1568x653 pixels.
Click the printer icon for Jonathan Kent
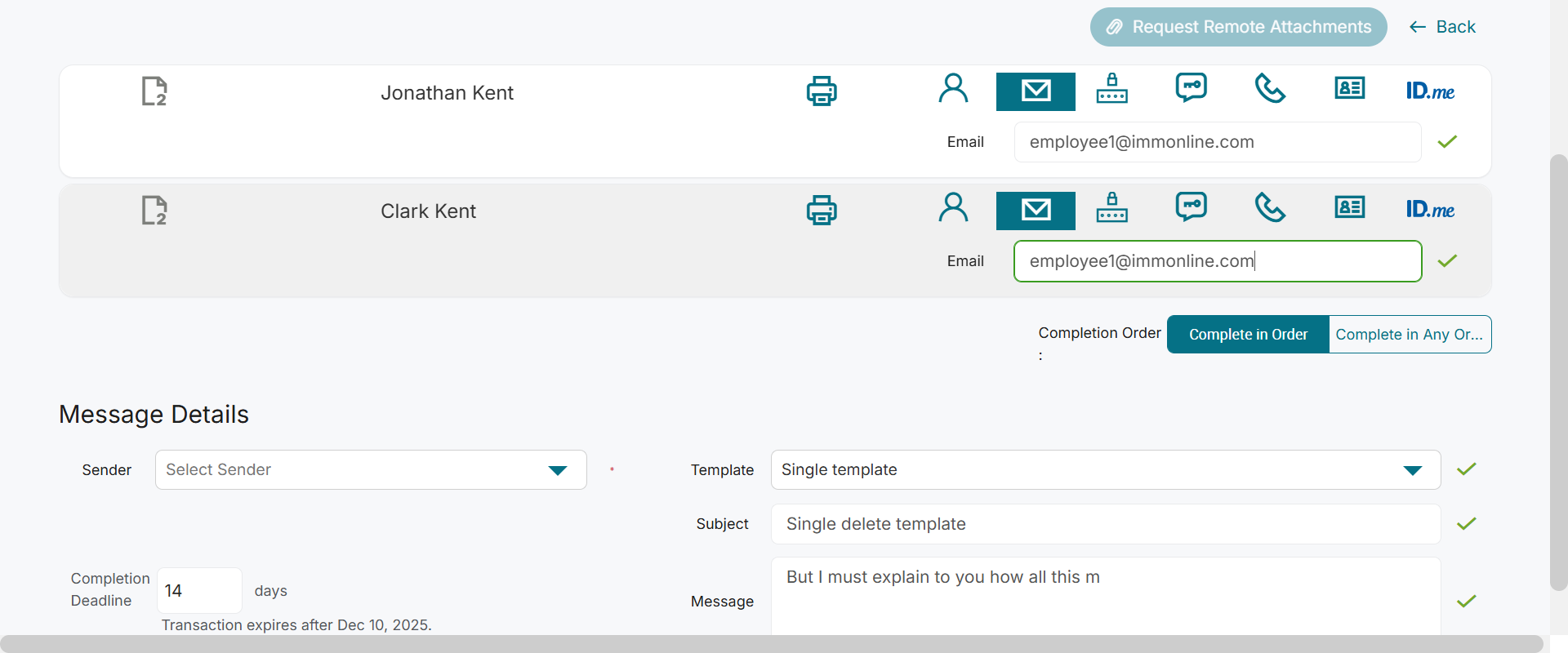coord(822,91)
